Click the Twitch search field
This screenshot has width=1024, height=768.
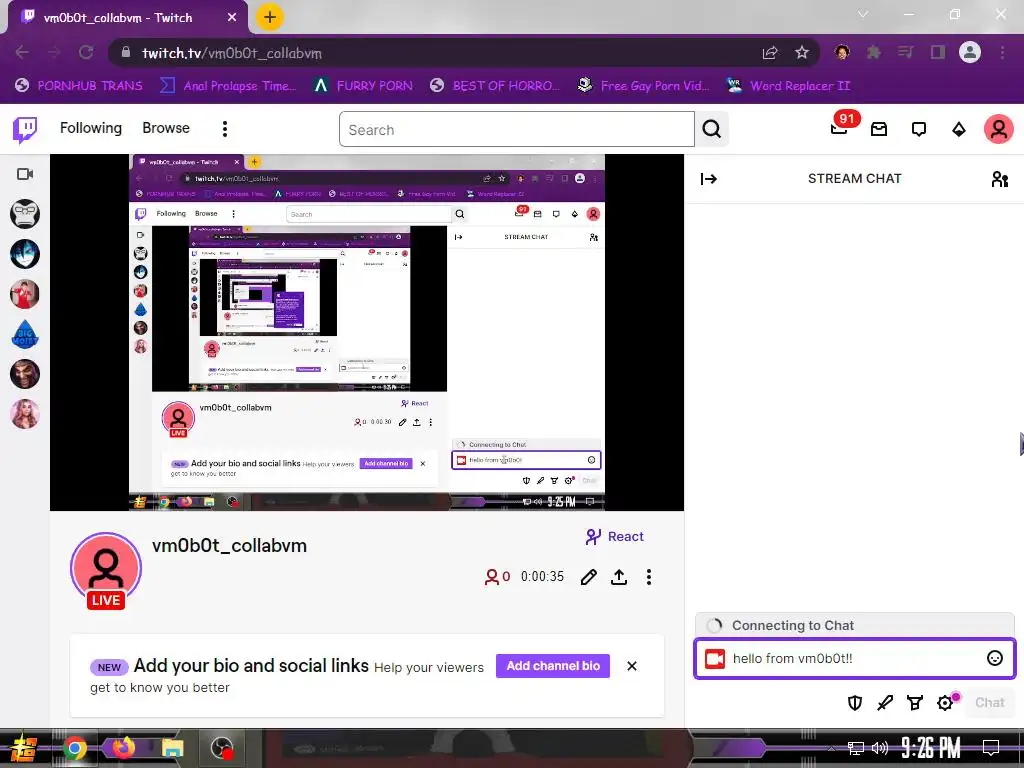coord(517,129)
